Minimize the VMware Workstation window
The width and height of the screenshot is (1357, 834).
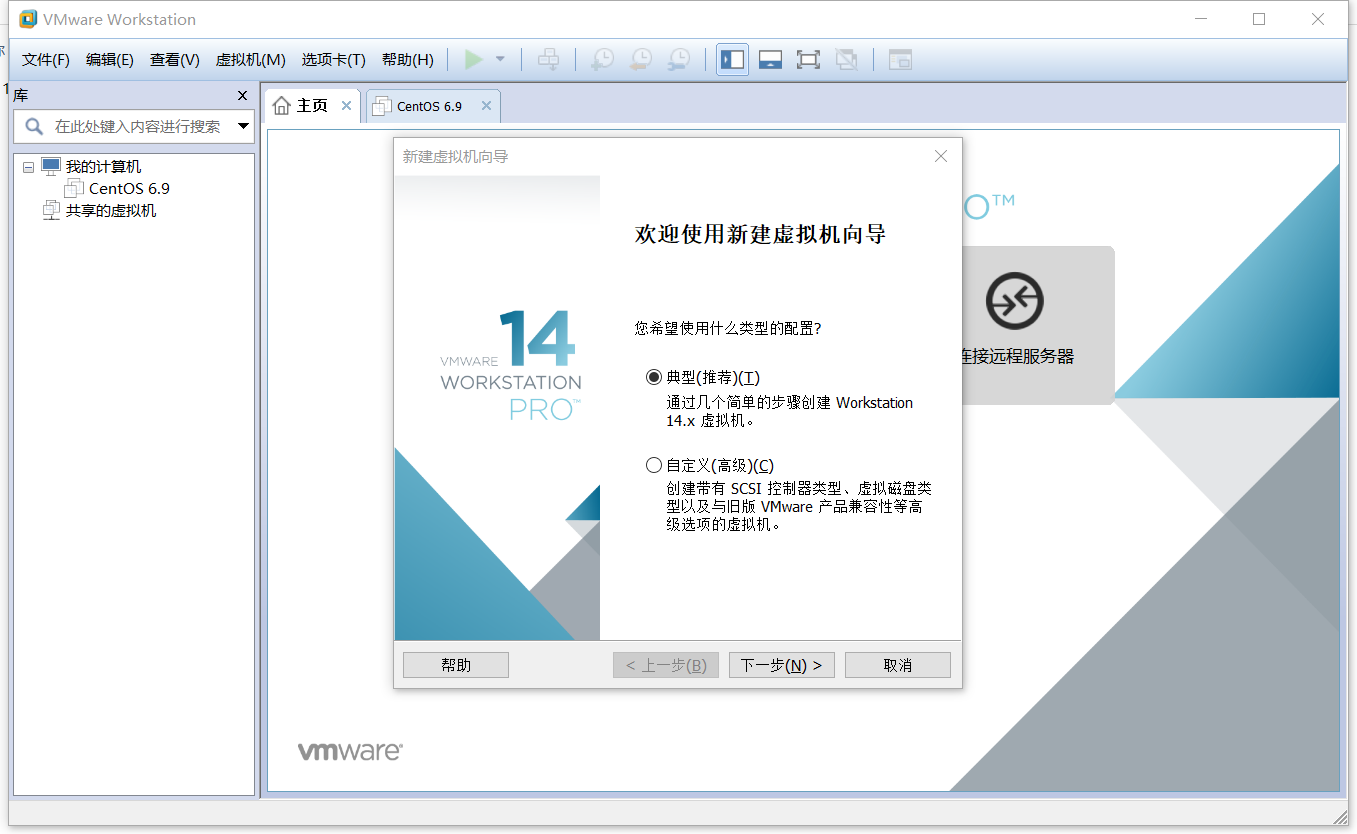click(x=1201, y=19)
